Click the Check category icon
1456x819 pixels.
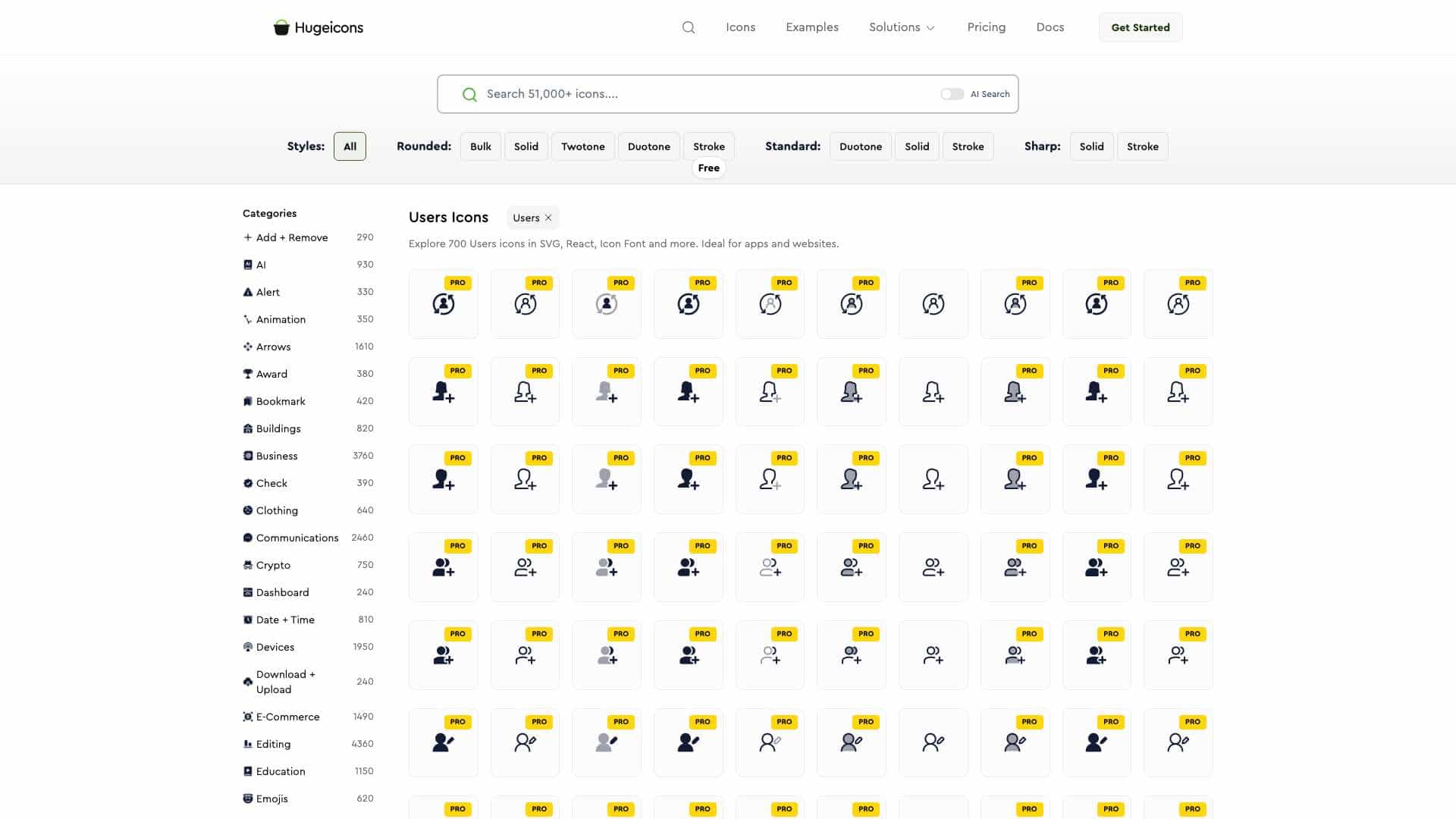(x=247, y=483)
